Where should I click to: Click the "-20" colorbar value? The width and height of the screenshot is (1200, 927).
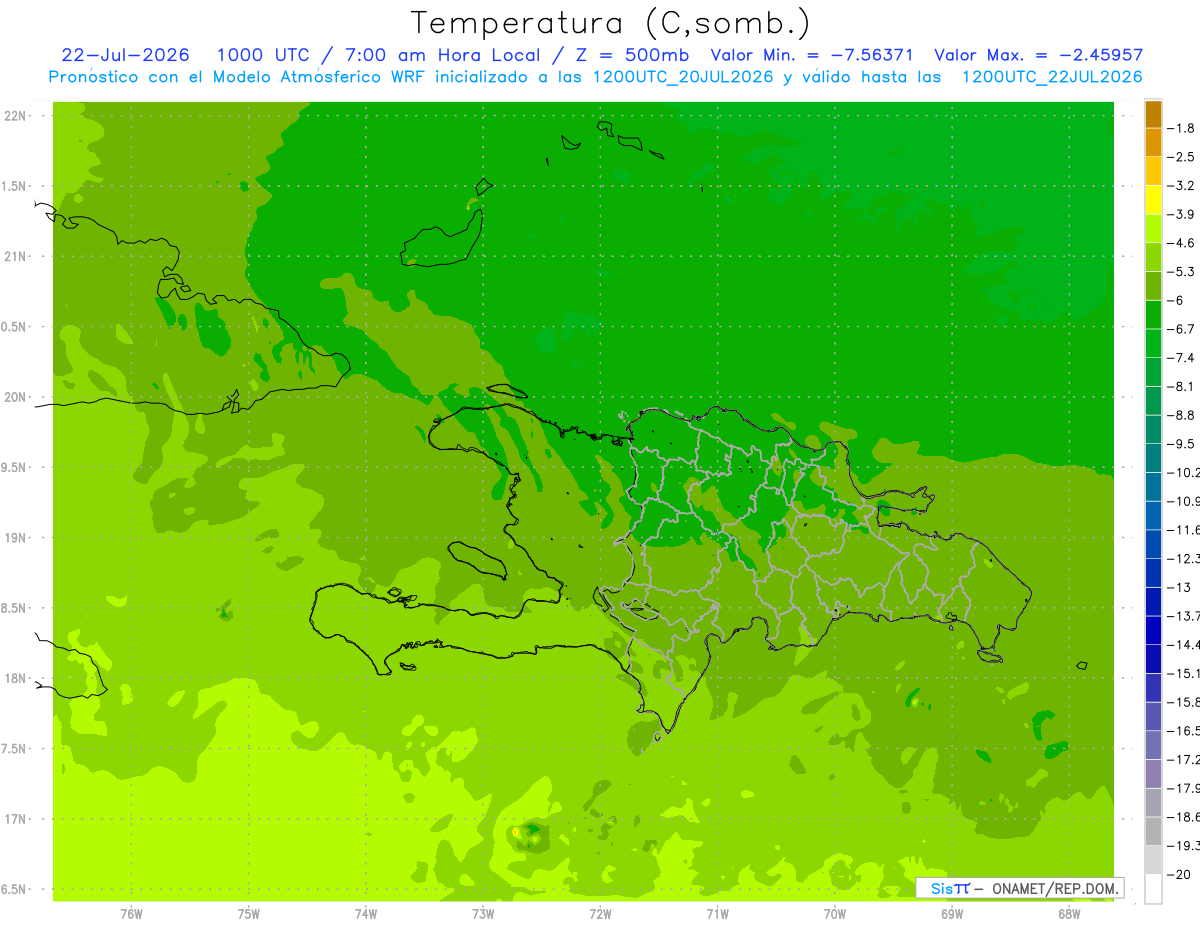[x=1178, y=875]
